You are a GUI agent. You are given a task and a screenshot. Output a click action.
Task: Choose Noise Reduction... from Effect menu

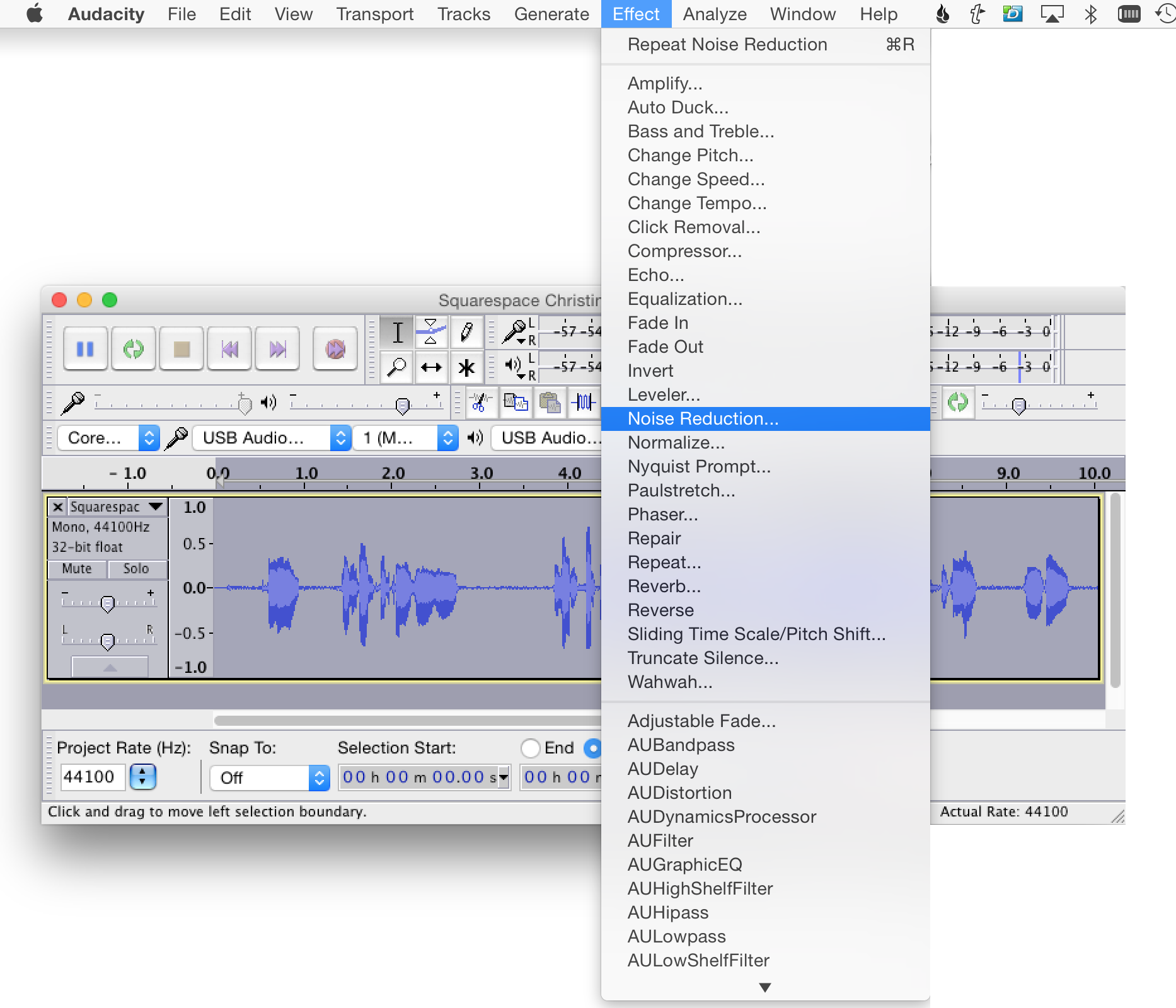click(766, 419)
